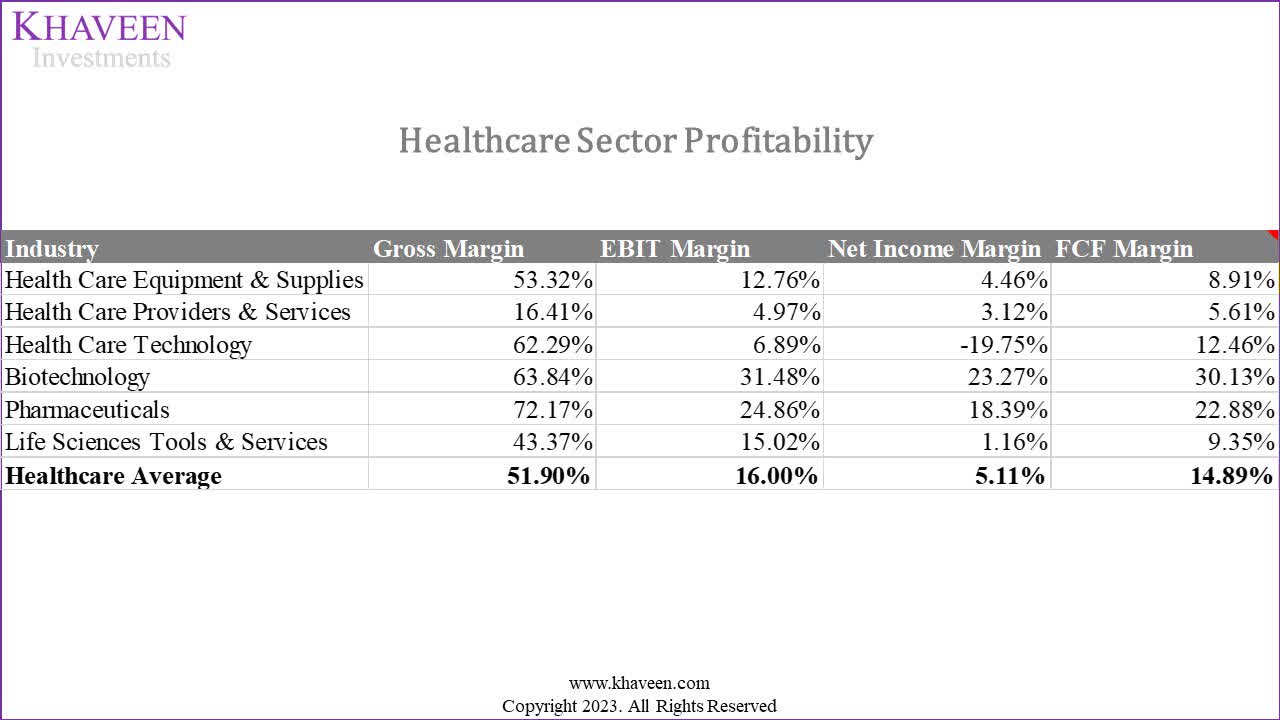Open the www.khaveen.com link
This screenshot has height=720, width=1280.
[639, 683]
